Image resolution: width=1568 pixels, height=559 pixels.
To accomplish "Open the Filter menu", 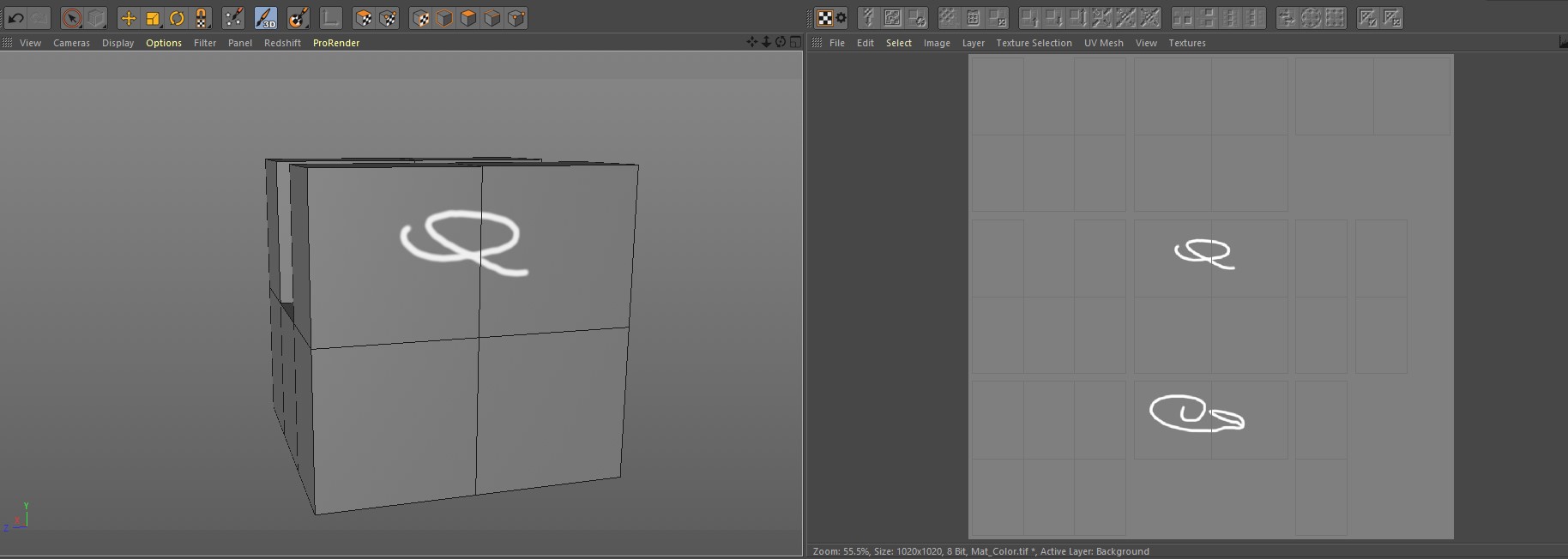I will click(x=205, y=43).
